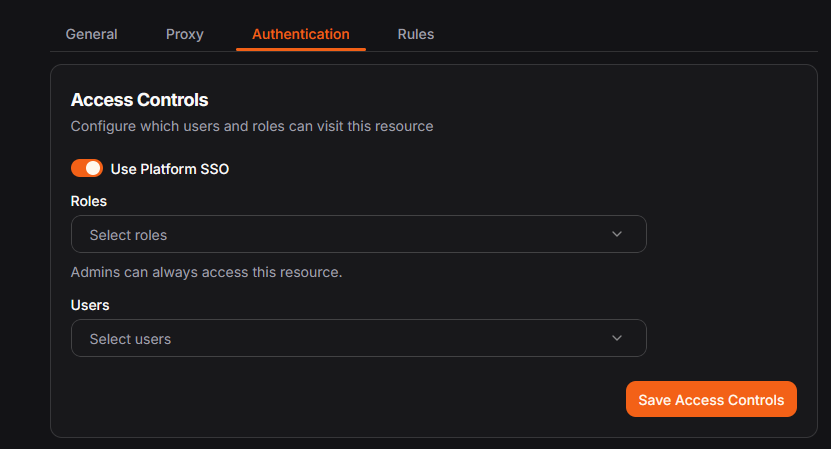Click the white knob of SSO toggle
The image size is (831, 449).
click(x=94, y=168)
